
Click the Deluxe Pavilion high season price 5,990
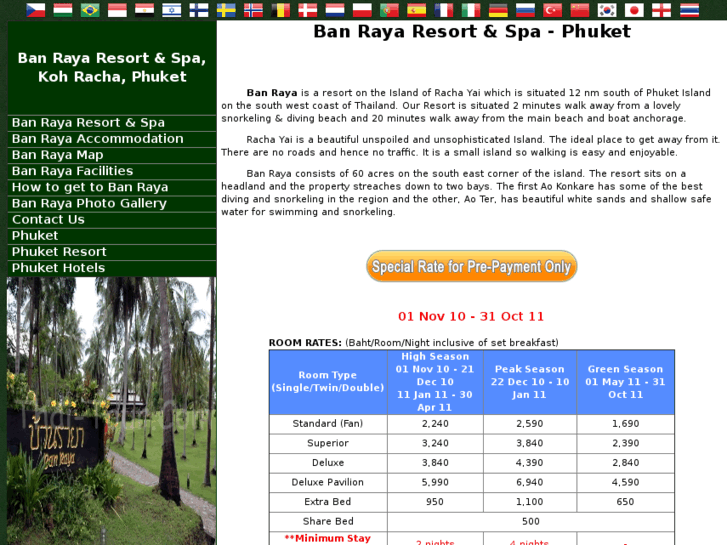[x=435, y=482]
